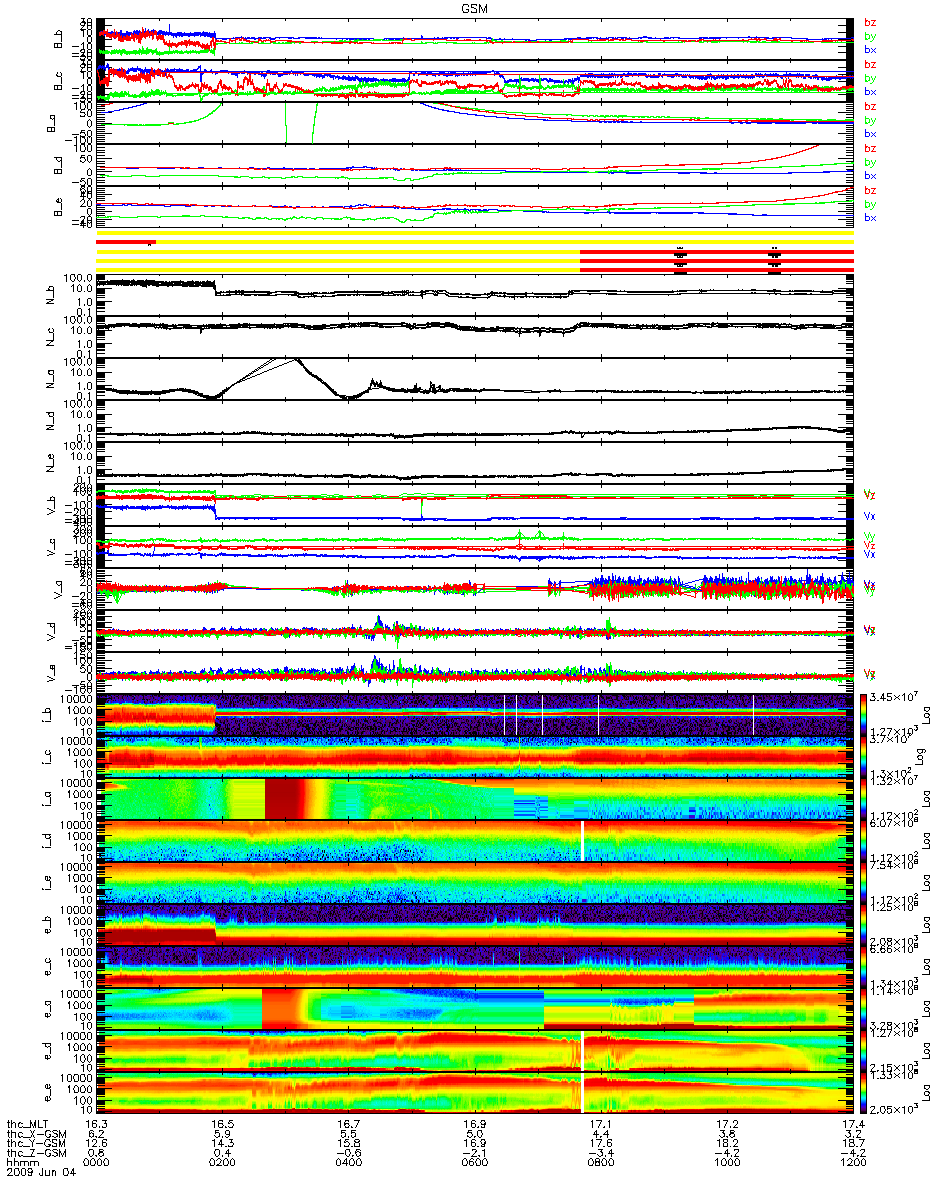Screen dimensions: 930x1200
Task: Click the X-GSM value 6.2
Action: pos(97,1134)
